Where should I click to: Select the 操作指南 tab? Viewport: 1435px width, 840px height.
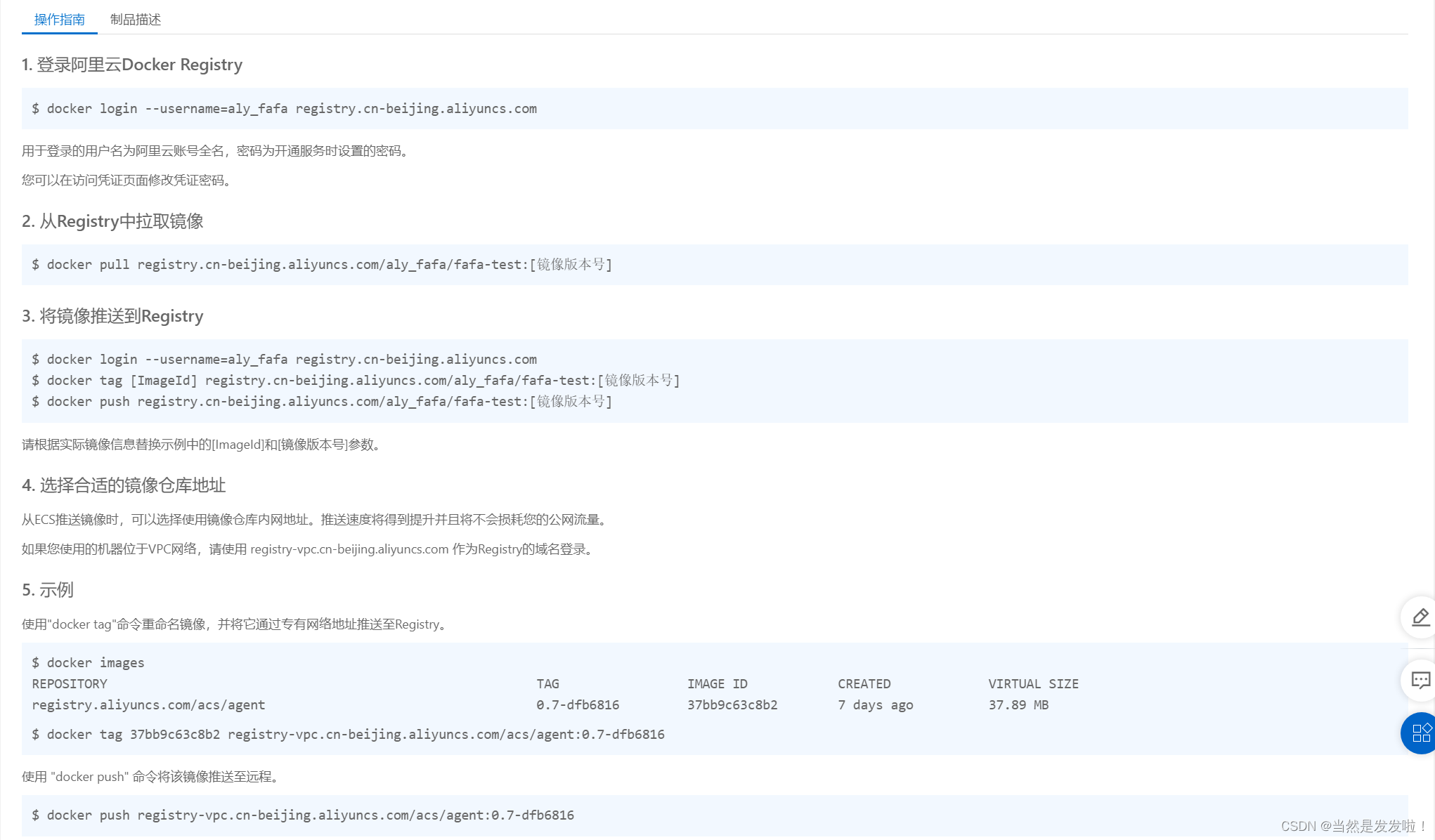[60, 20]
